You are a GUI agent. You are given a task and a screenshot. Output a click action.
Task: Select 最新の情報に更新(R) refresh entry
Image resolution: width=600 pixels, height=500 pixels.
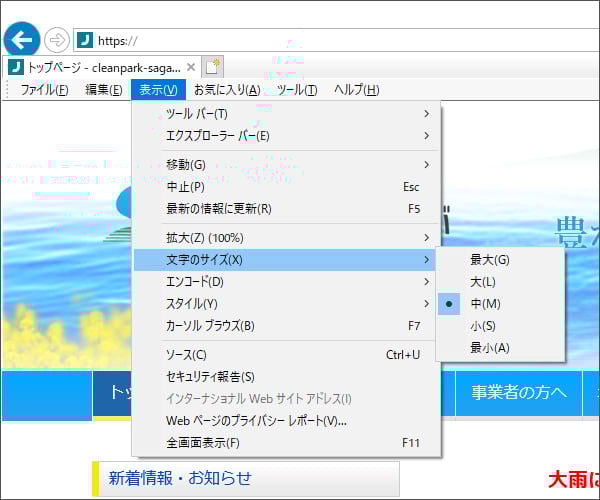pos(286,209)
